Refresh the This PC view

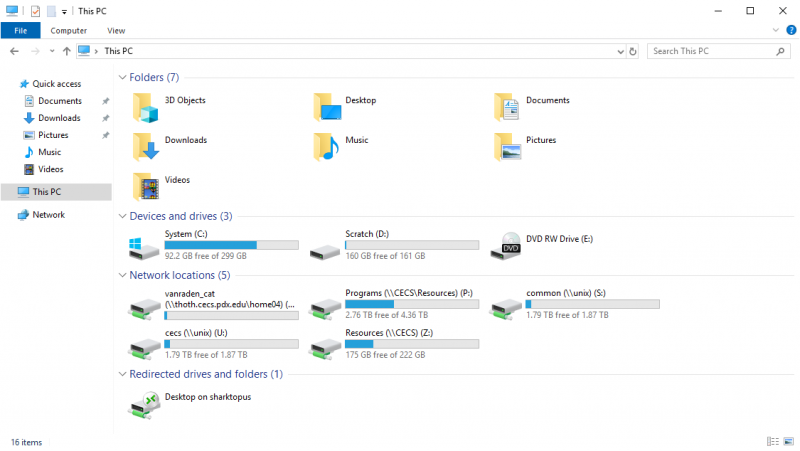coord(633,51)
